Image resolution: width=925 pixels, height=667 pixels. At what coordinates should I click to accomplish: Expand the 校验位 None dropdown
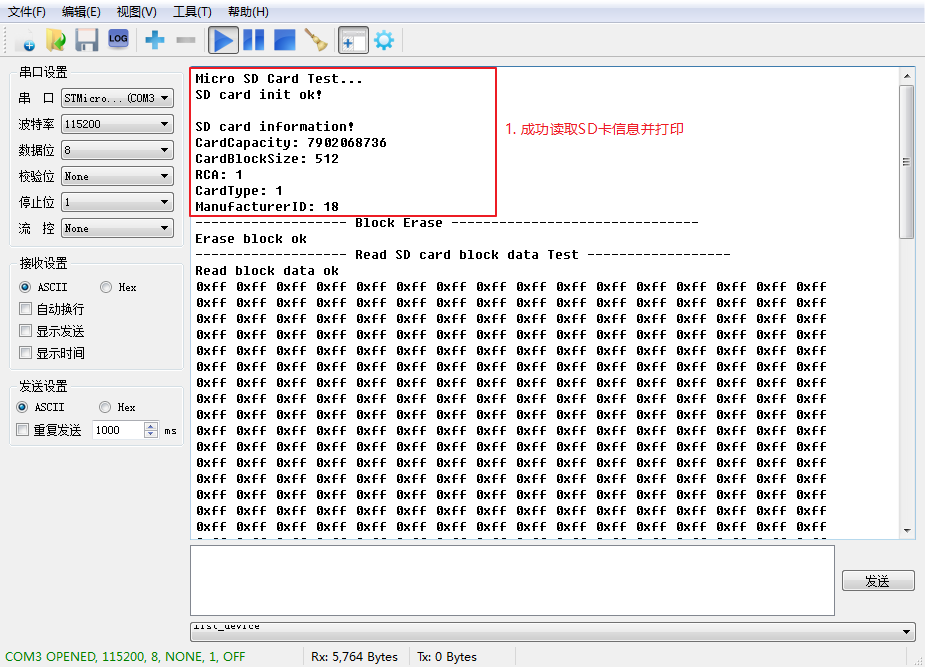117,176
